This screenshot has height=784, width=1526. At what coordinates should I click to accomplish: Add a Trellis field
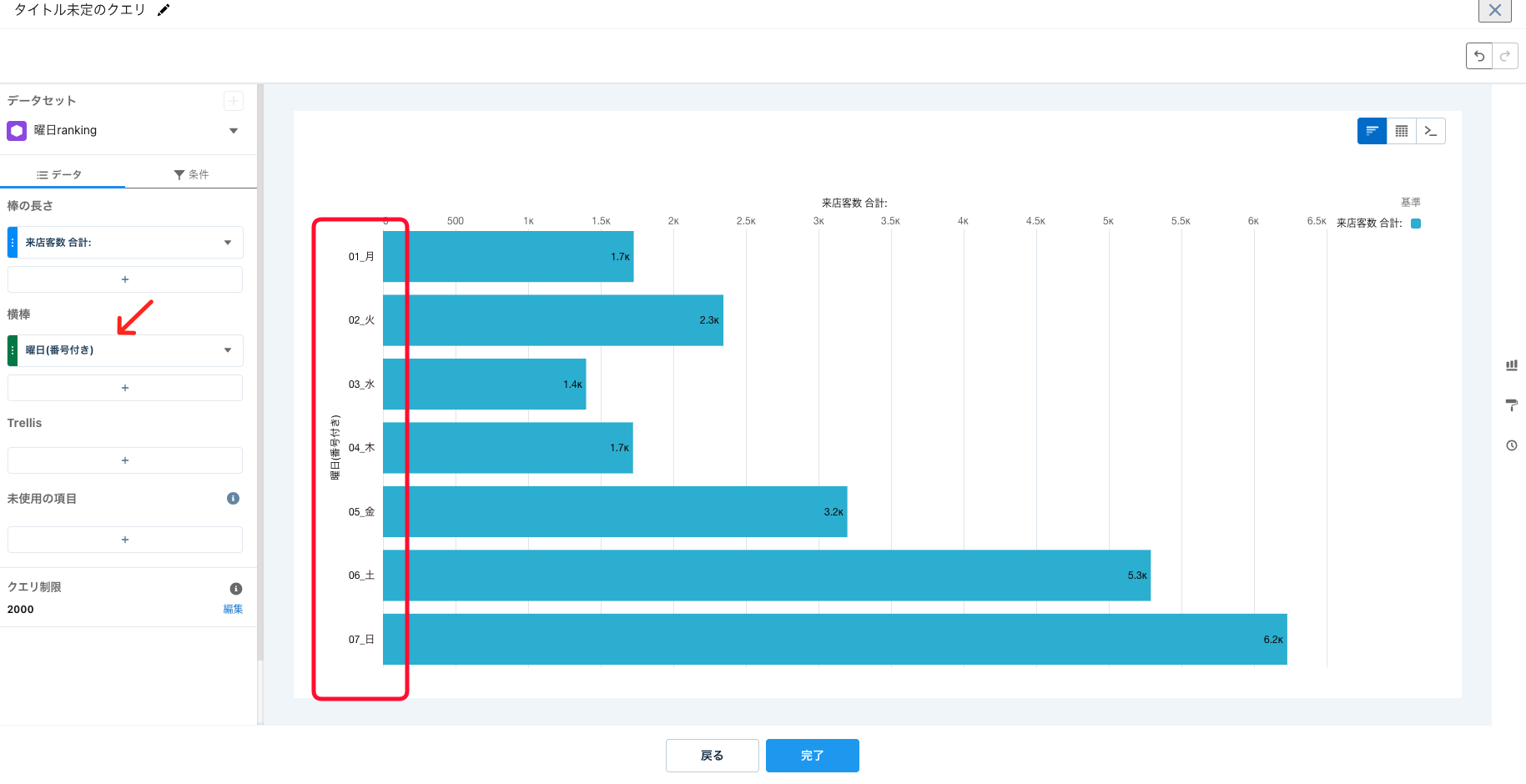125,460
